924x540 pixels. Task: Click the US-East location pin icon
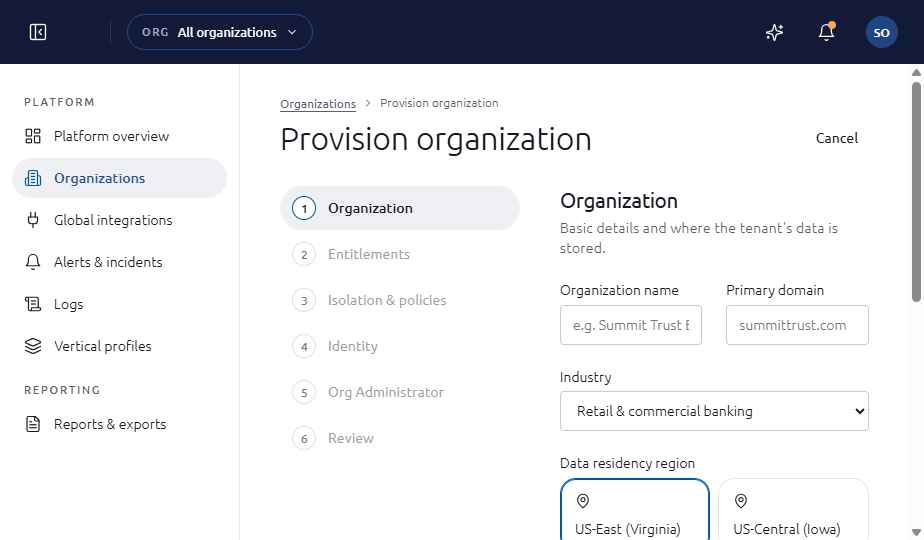tap(583, 501)
